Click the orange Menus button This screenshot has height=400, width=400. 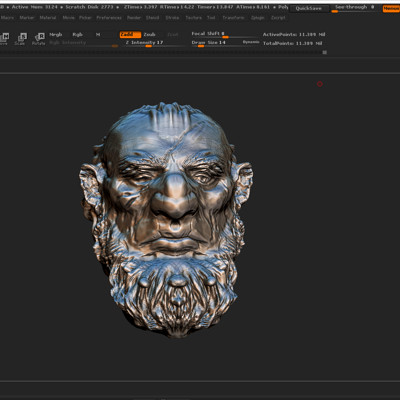pos(391,8)
